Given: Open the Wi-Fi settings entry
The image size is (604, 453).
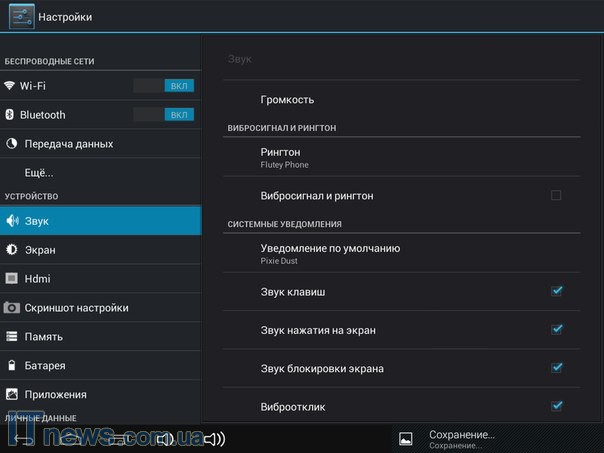Looking at the screenshot, I should pos(60,86).
